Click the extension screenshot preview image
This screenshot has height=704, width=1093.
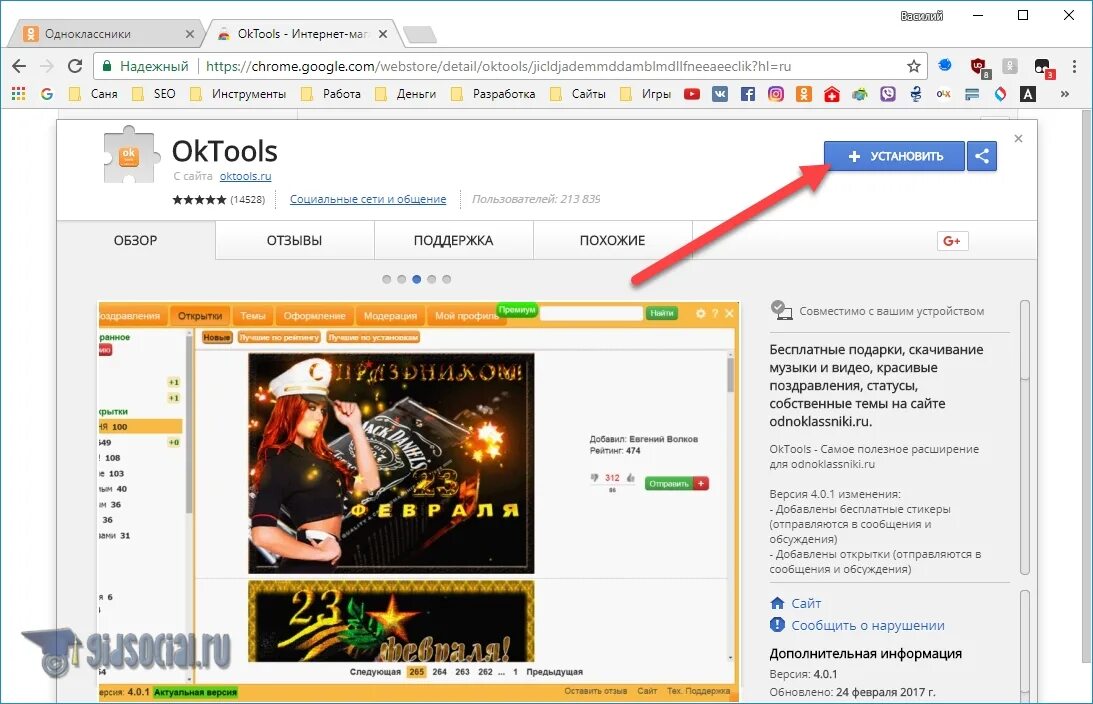pos(418,502)
